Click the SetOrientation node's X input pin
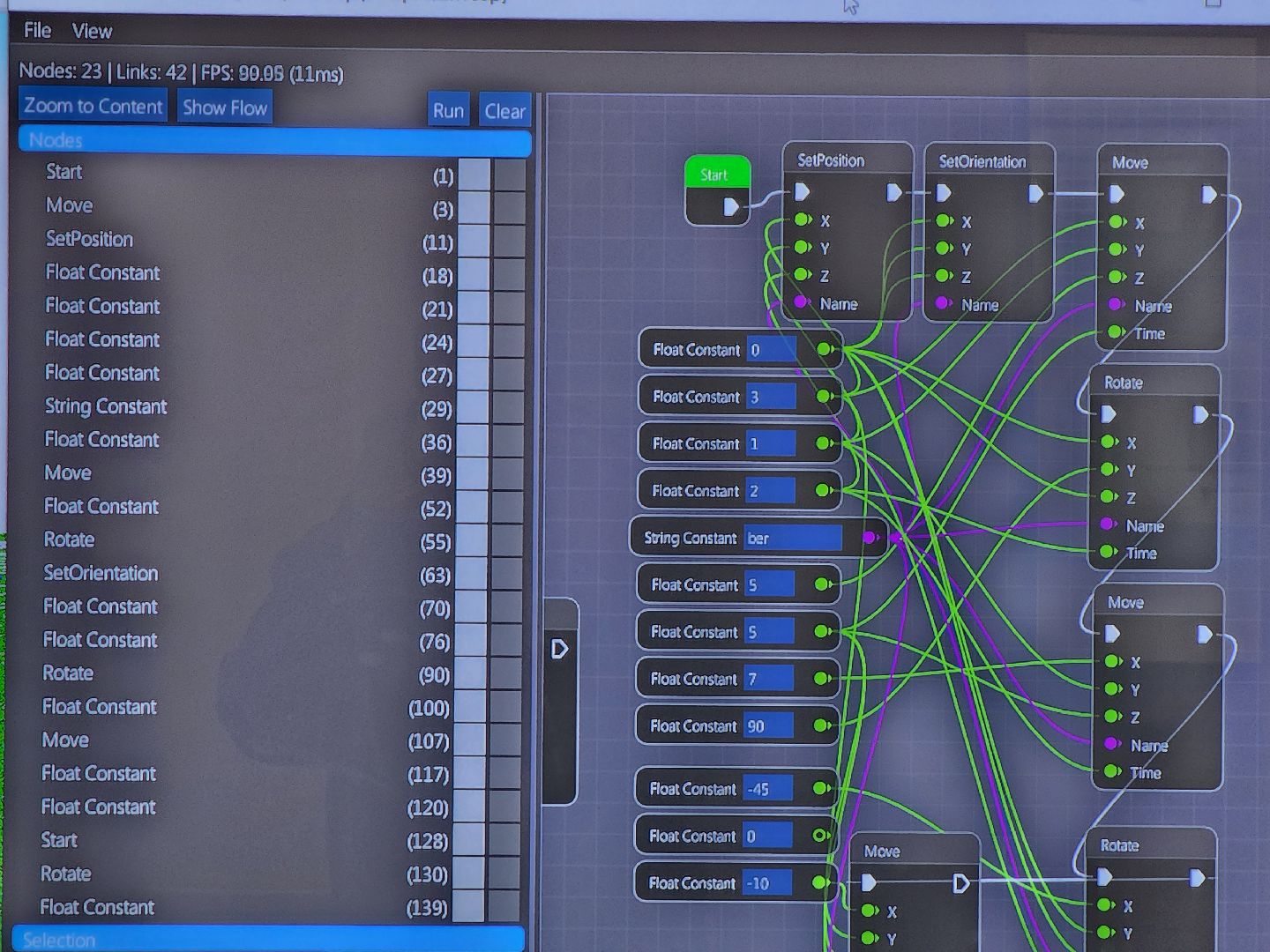This screenshot has width=1270, height=952. [944, 220]
